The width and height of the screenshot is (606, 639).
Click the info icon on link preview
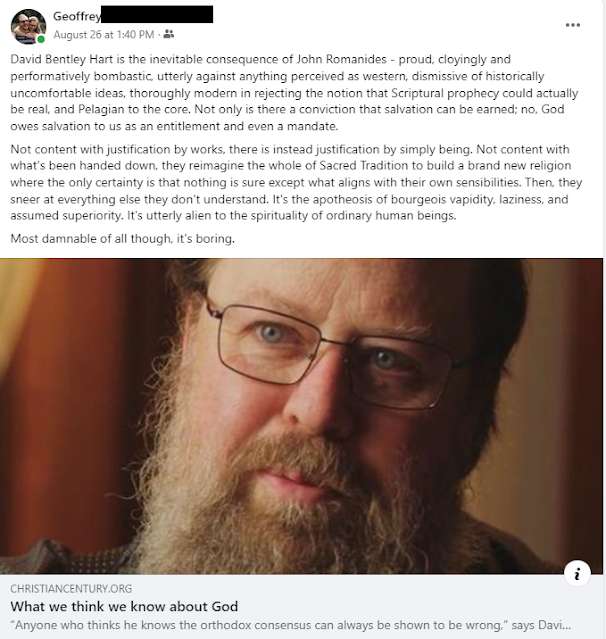(x=577, y=574)
